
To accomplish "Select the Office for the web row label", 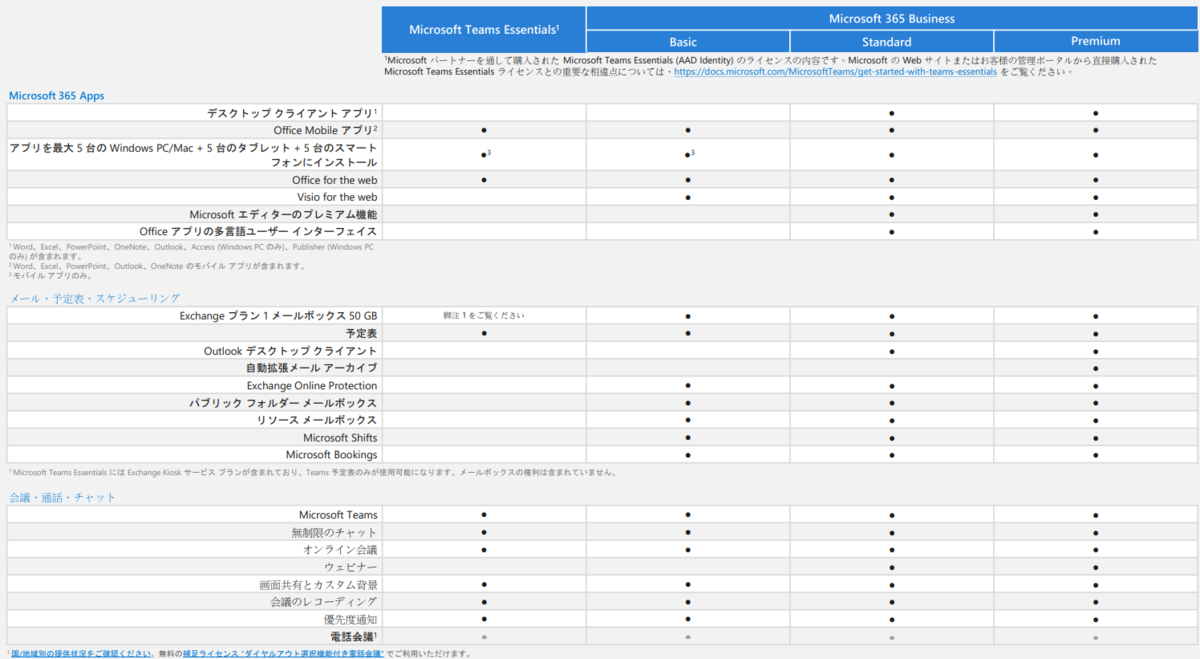I will click(x=334, y=180).
